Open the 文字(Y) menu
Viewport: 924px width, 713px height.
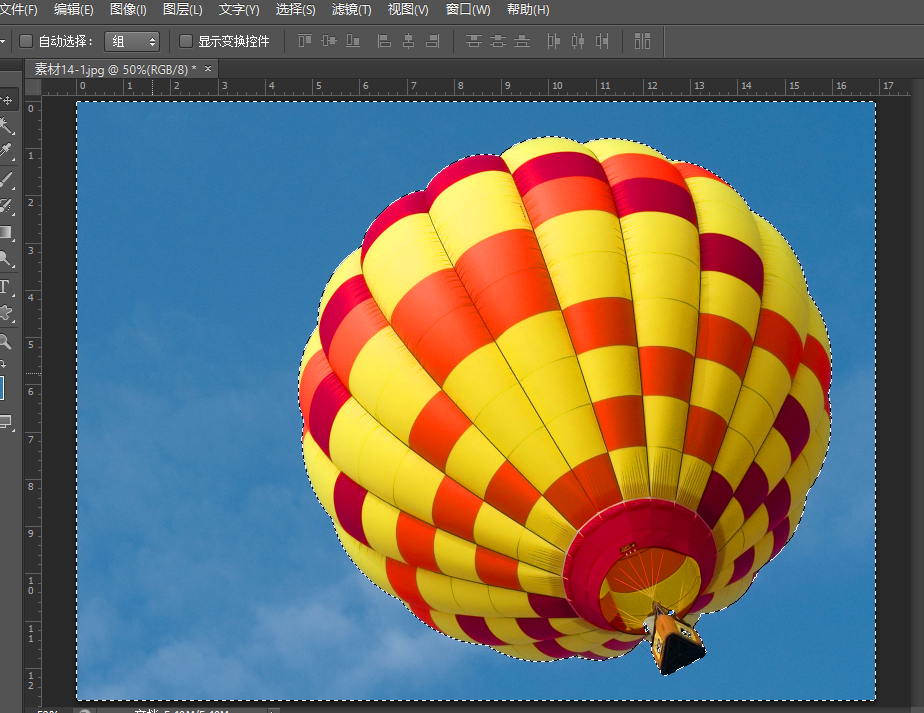(x=239, y=10)
